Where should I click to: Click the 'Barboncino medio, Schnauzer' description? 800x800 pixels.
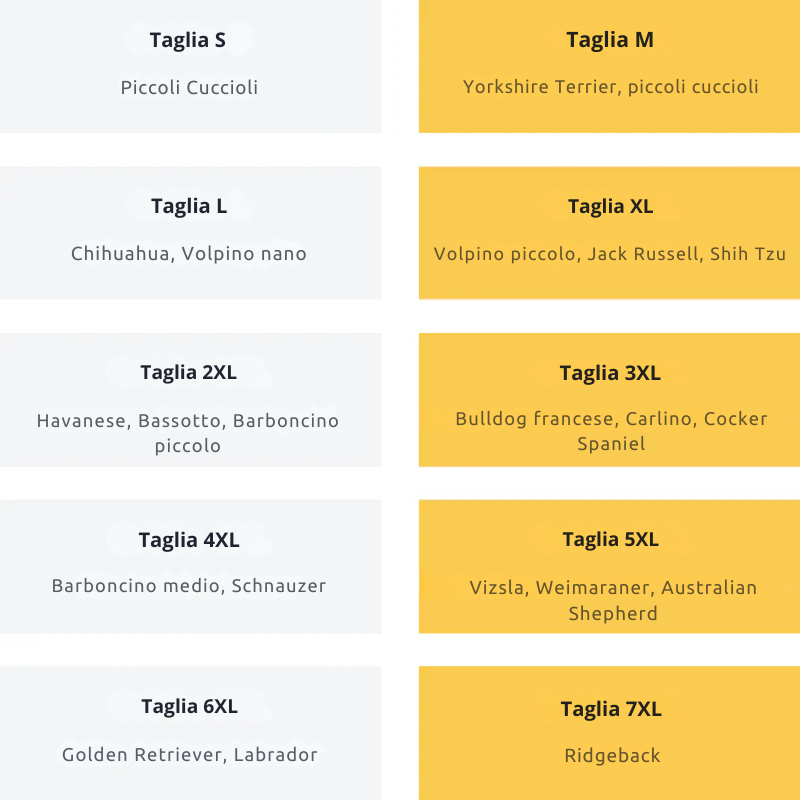(189, 586)
